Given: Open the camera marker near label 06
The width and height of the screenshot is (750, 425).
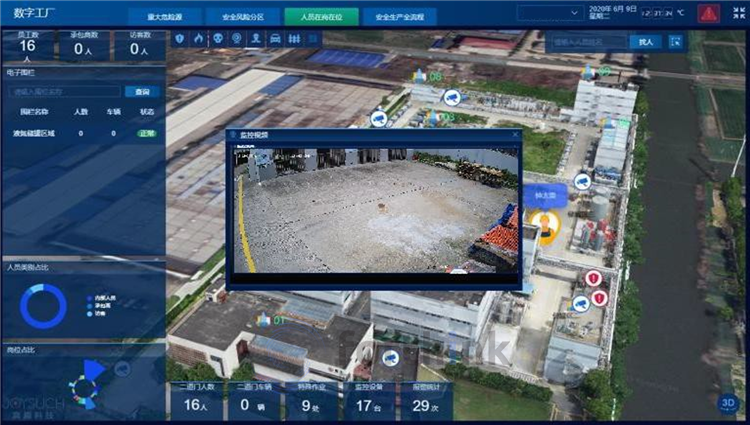Looking at the screenshot, I should pyautogui.click(x=451, y=97).
